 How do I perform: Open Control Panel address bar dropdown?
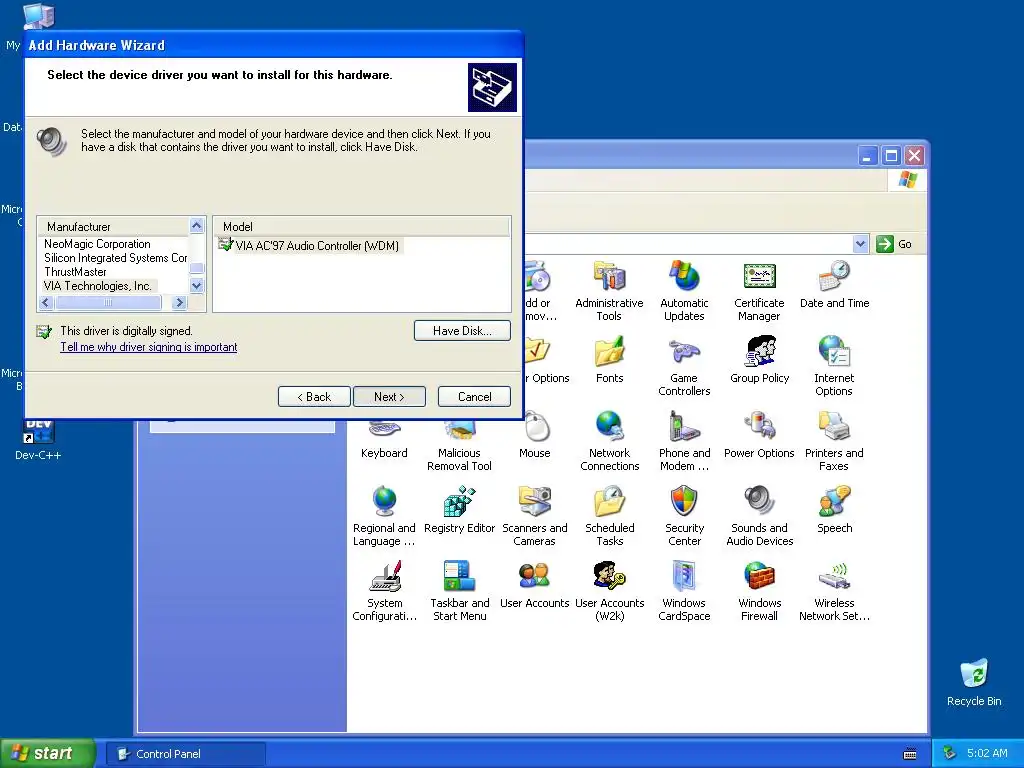pos(860,244)
